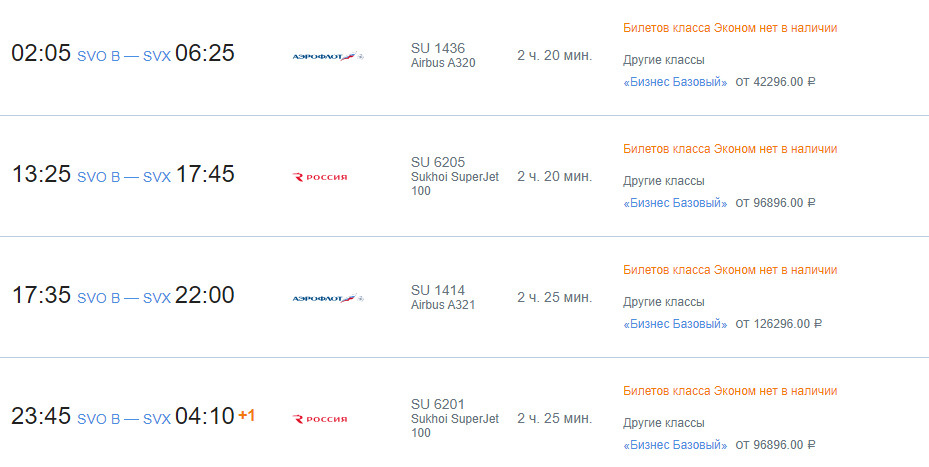Viewport: 929px width, 467px height.
Task: Open SVO B — SVX route of 13:25 flight
Action: tap(123, 177)
